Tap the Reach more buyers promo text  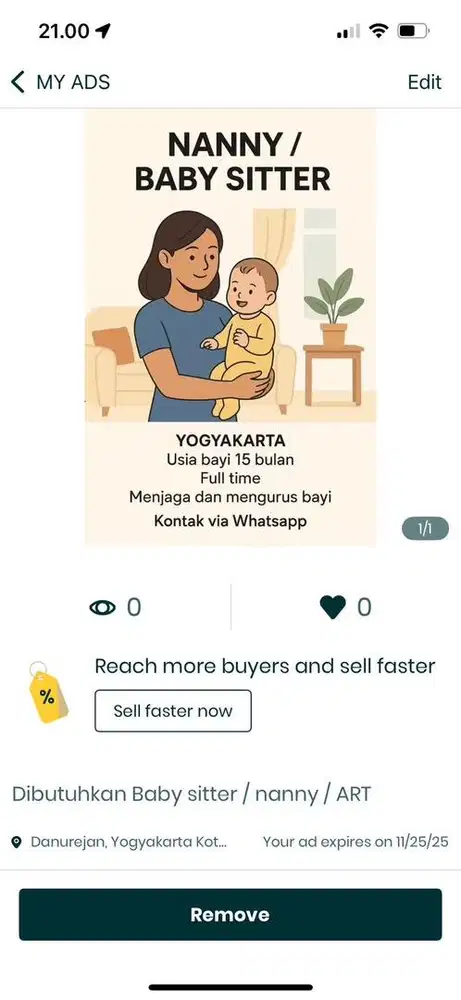pos(265,666)
